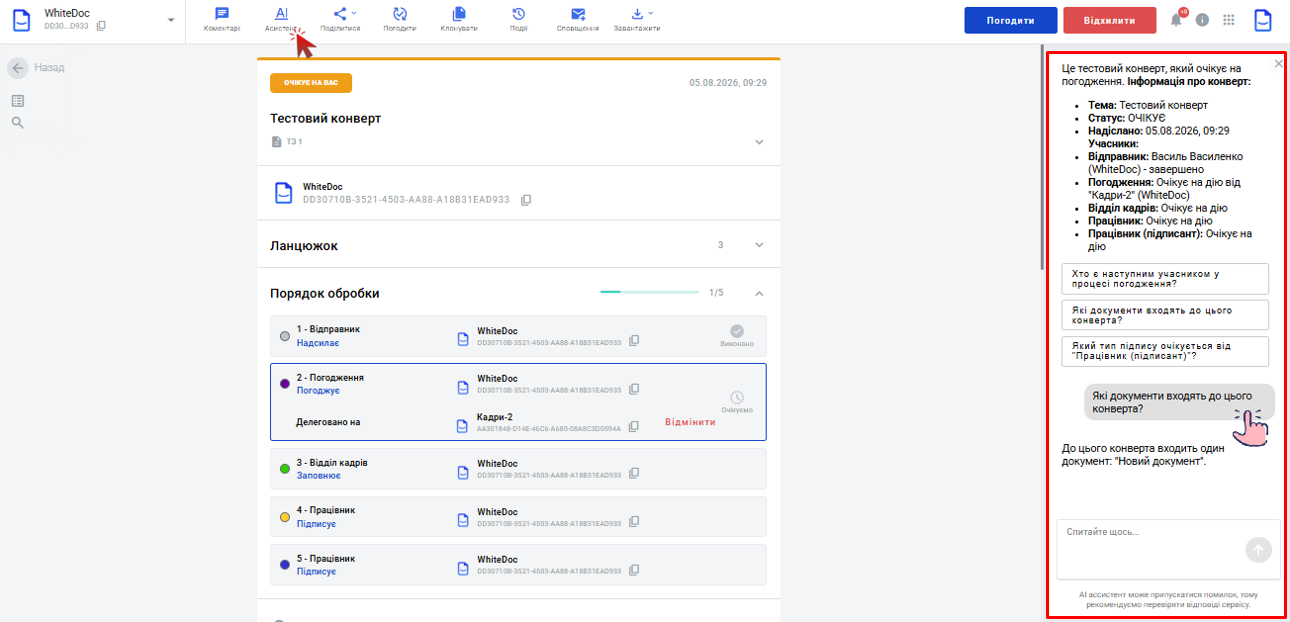Open the Завантажити download menu
Screen dimensions: 1290x622
click(637, 20)
